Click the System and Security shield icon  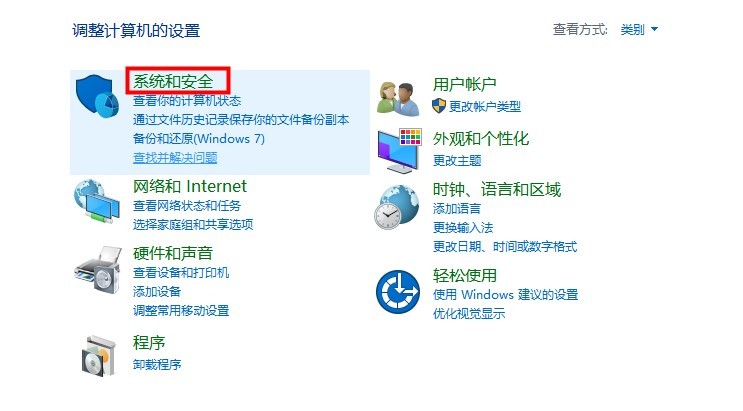click(98, 96)
